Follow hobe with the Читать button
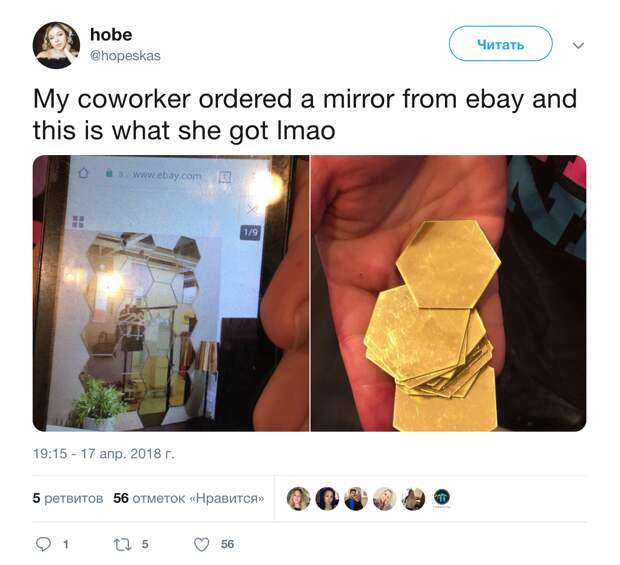This screenshot has width=620, height=565. coord(500,43)
